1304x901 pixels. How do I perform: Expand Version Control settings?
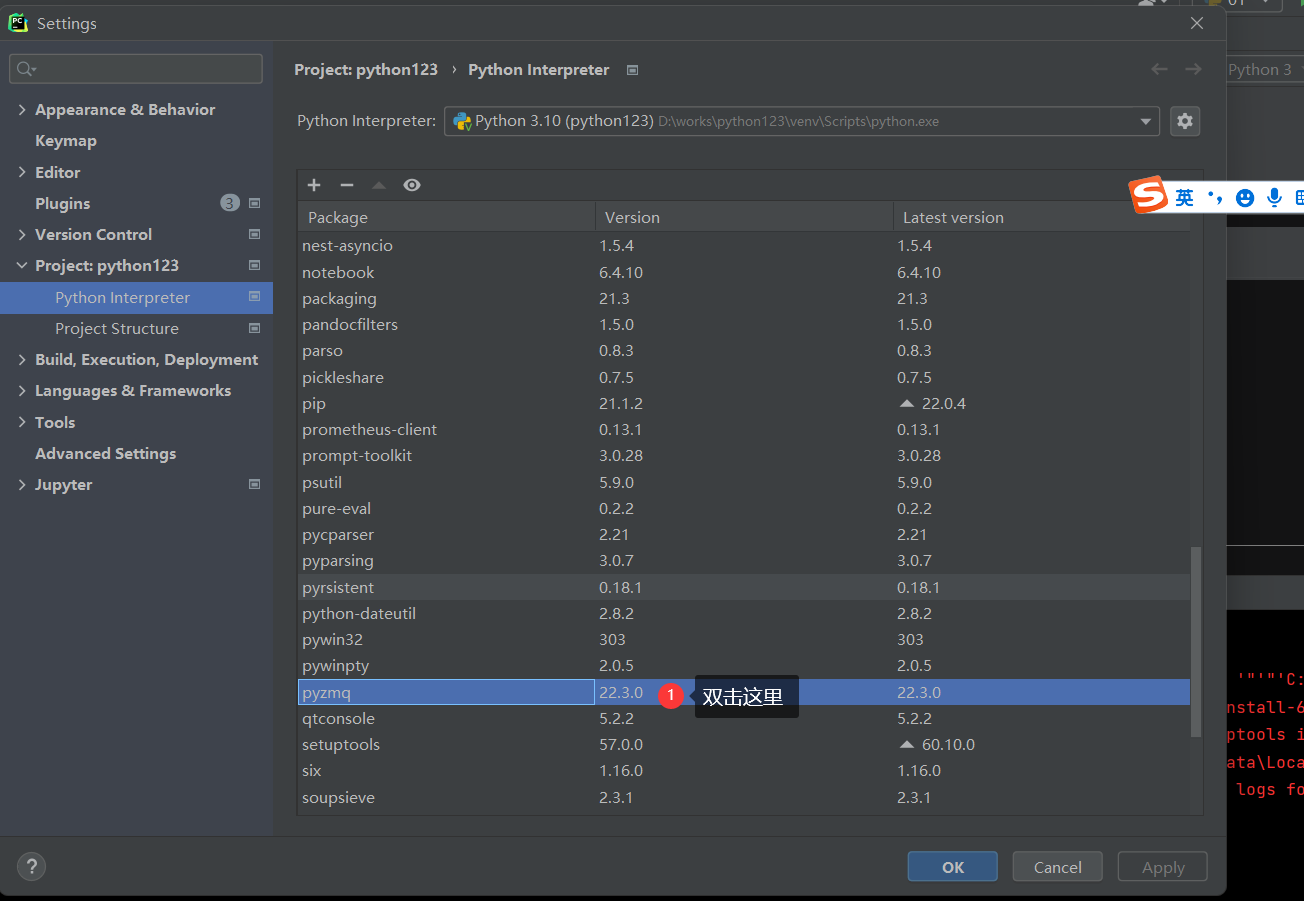pyautogui.click(x=22, y=234)
